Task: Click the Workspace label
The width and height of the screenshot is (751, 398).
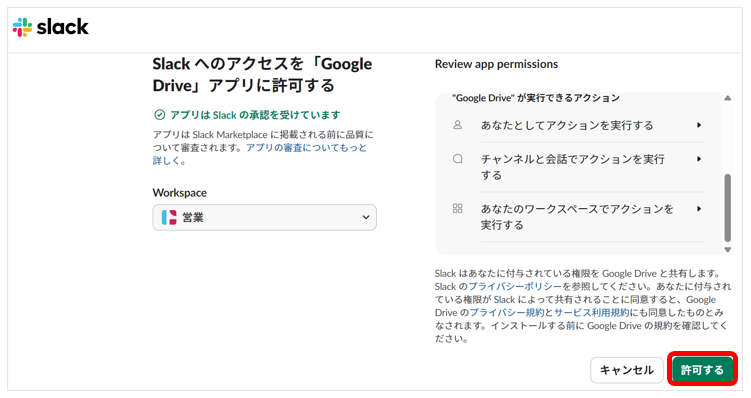Action: pos(180,193)
